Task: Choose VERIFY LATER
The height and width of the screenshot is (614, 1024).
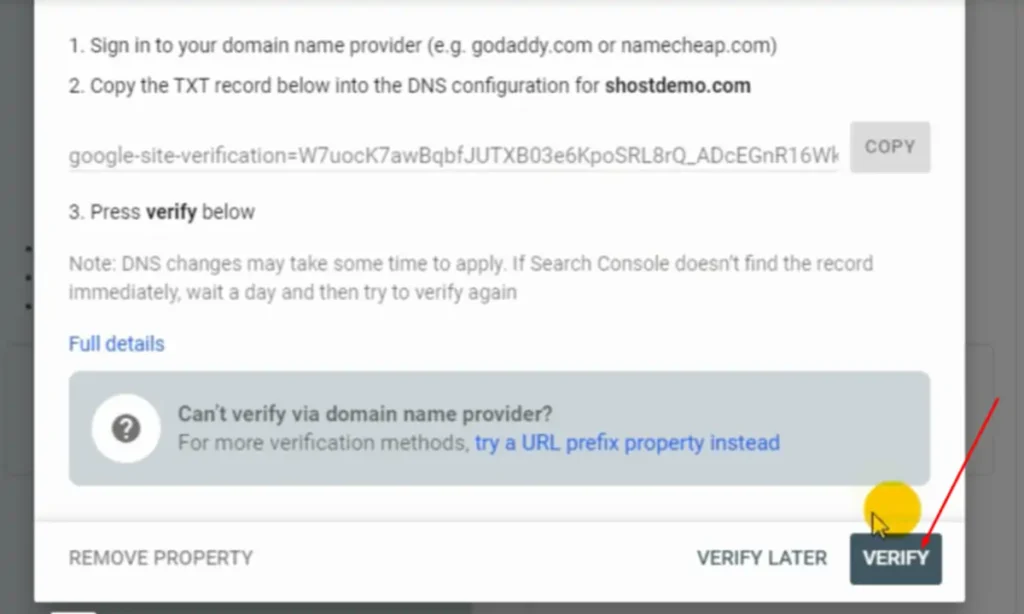Action: [x=761, y=558]
